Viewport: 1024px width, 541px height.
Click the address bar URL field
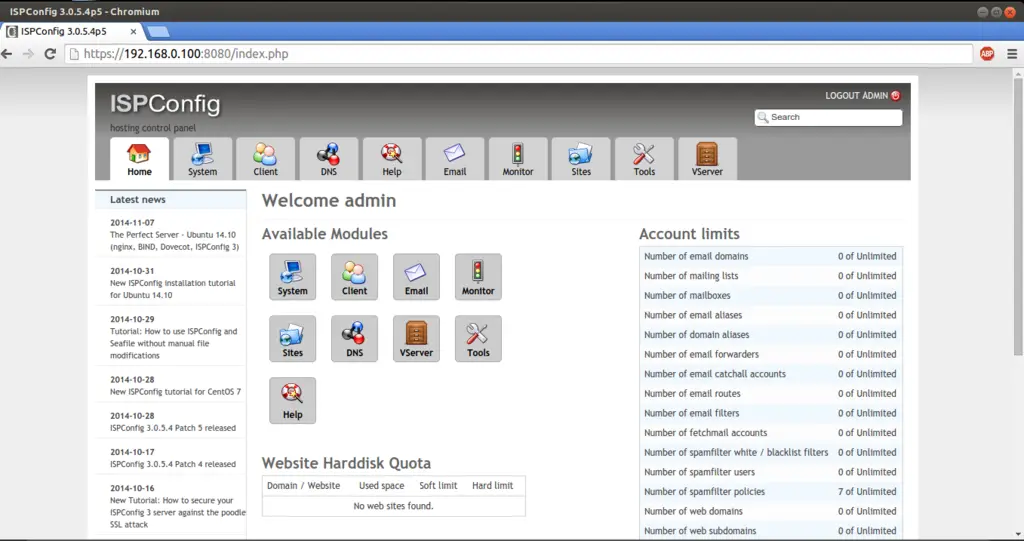(519, 54)
